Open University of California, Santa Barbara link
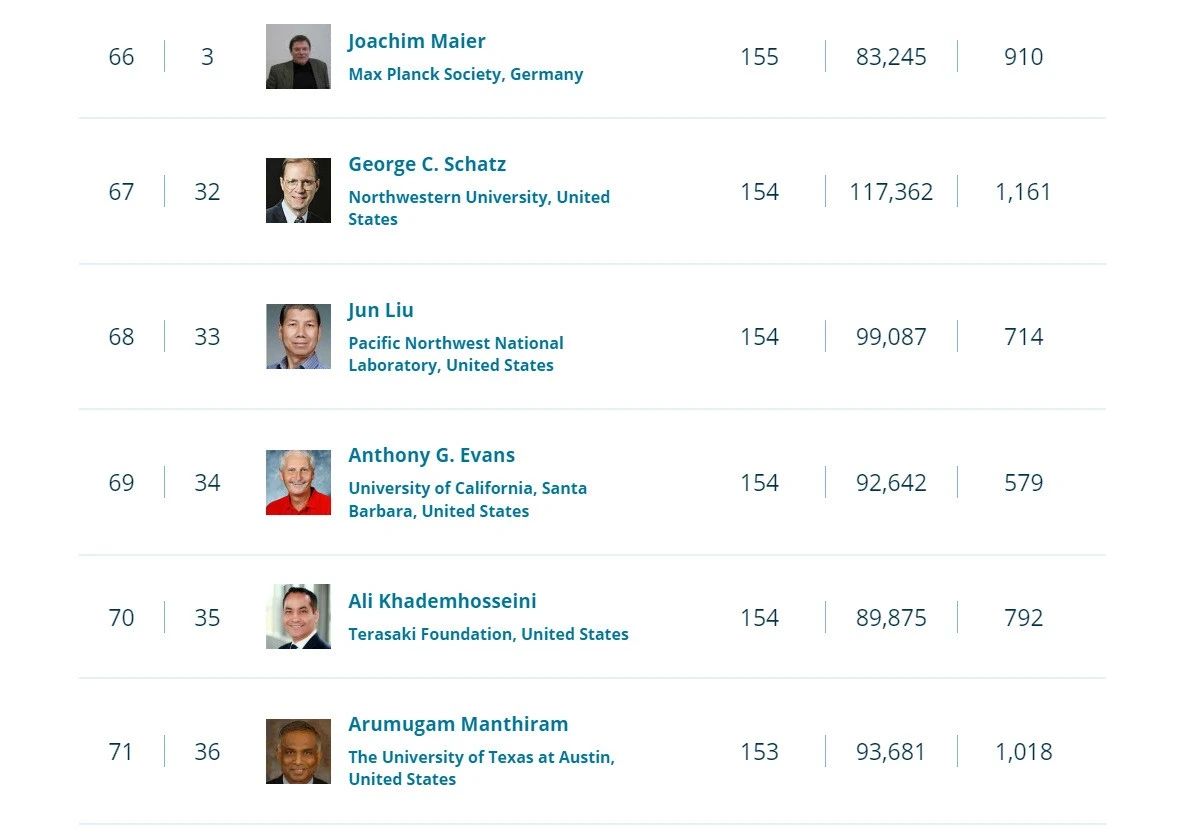This screenshot has height=835, width=1190. [468, 499]
